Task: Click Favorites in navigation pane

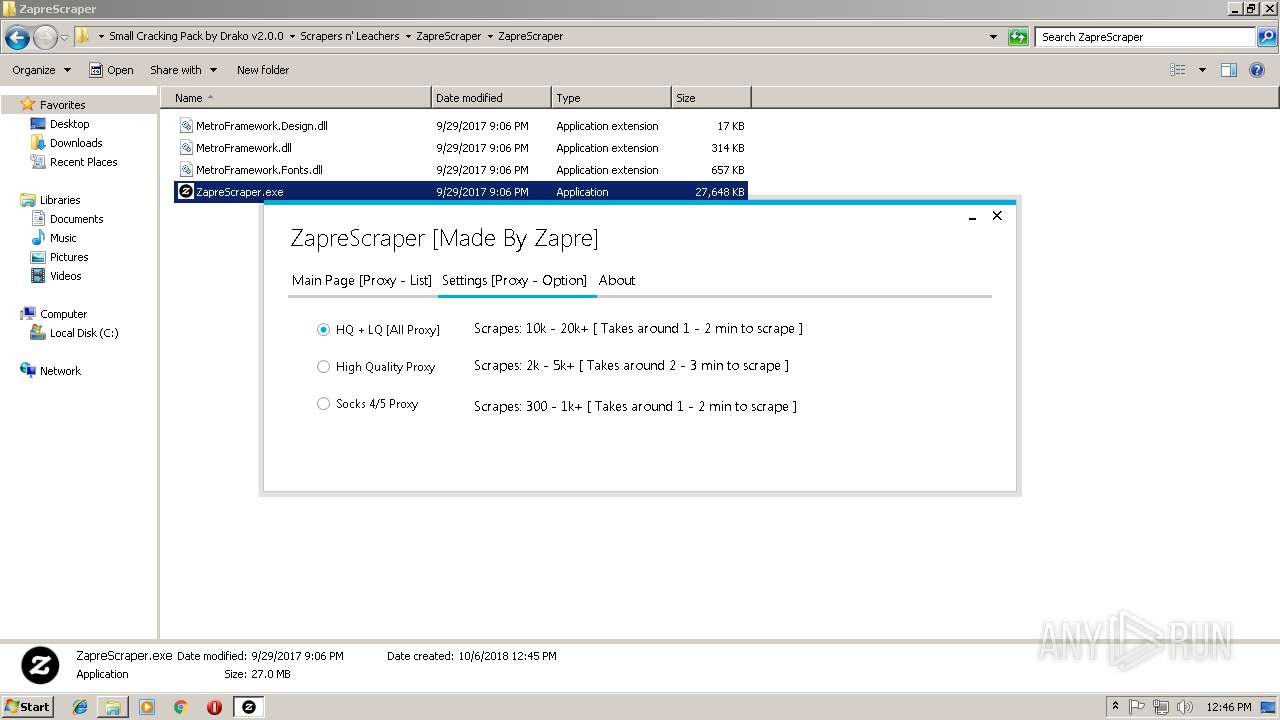Action: point(62,105)
